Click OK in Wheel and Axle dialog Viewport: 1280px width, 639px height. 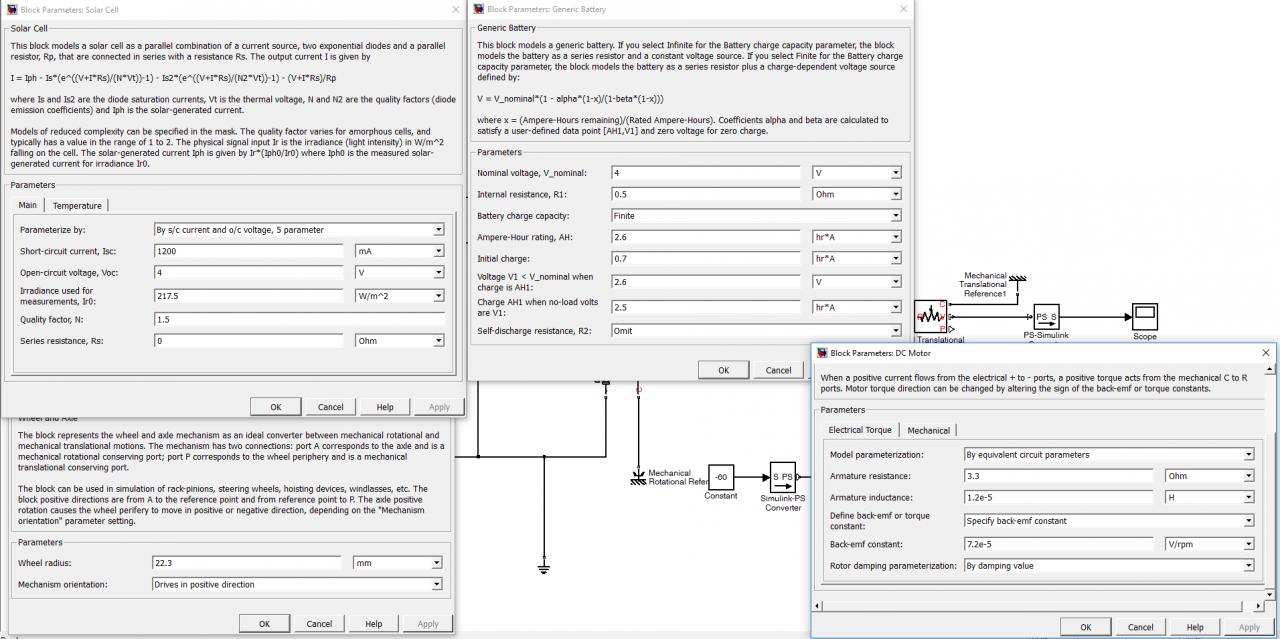point(264,624)
